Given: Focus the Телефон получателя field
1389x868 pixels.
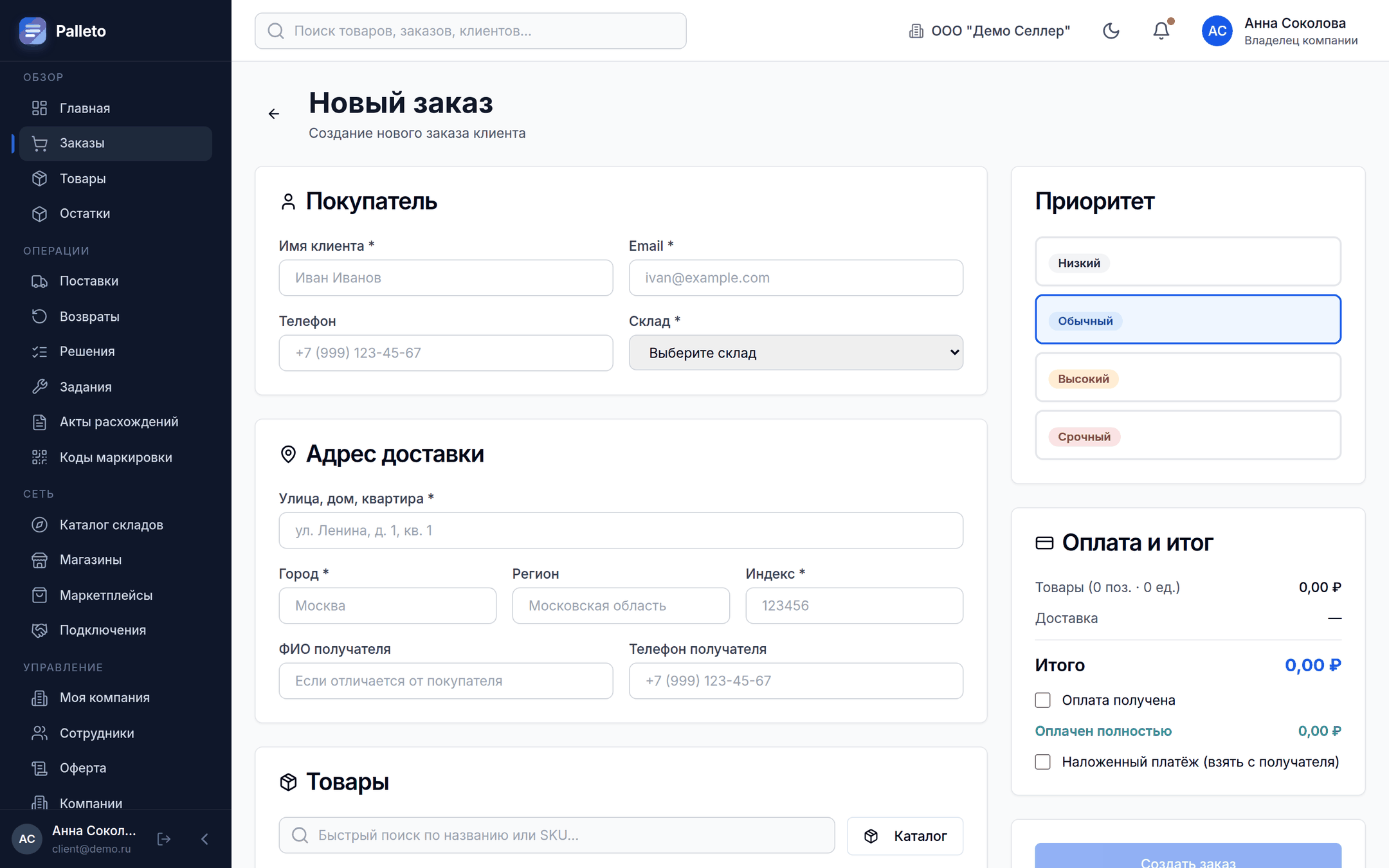Looking at the screenshot, I should click(x=795, y=681).
